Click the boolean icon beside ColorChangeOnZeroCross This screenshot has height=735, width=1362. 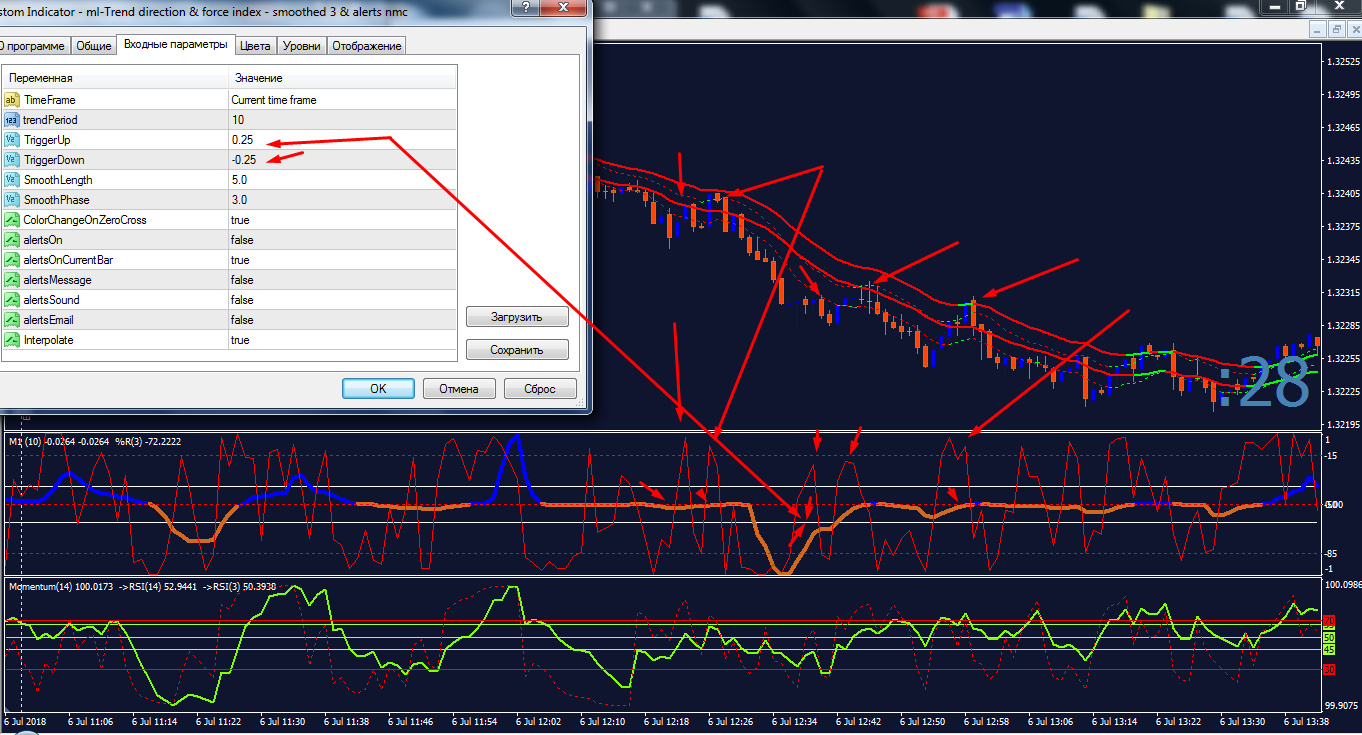tap(12, 220)
